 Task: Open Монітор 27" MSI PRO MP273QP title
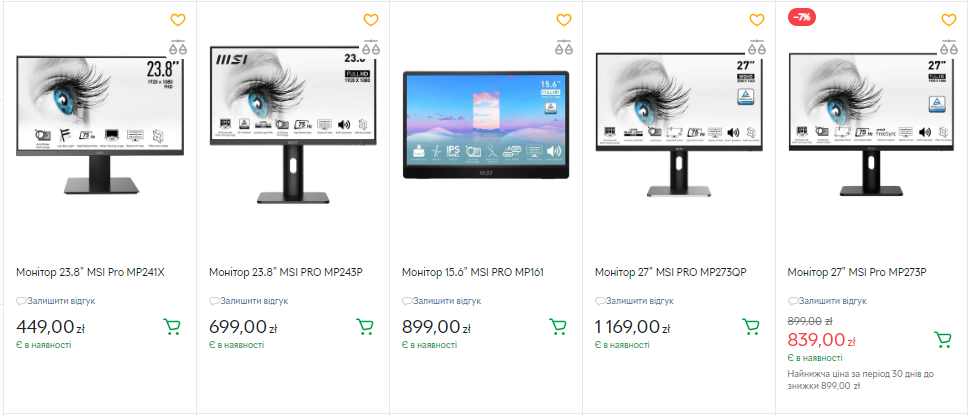point(671,272)
